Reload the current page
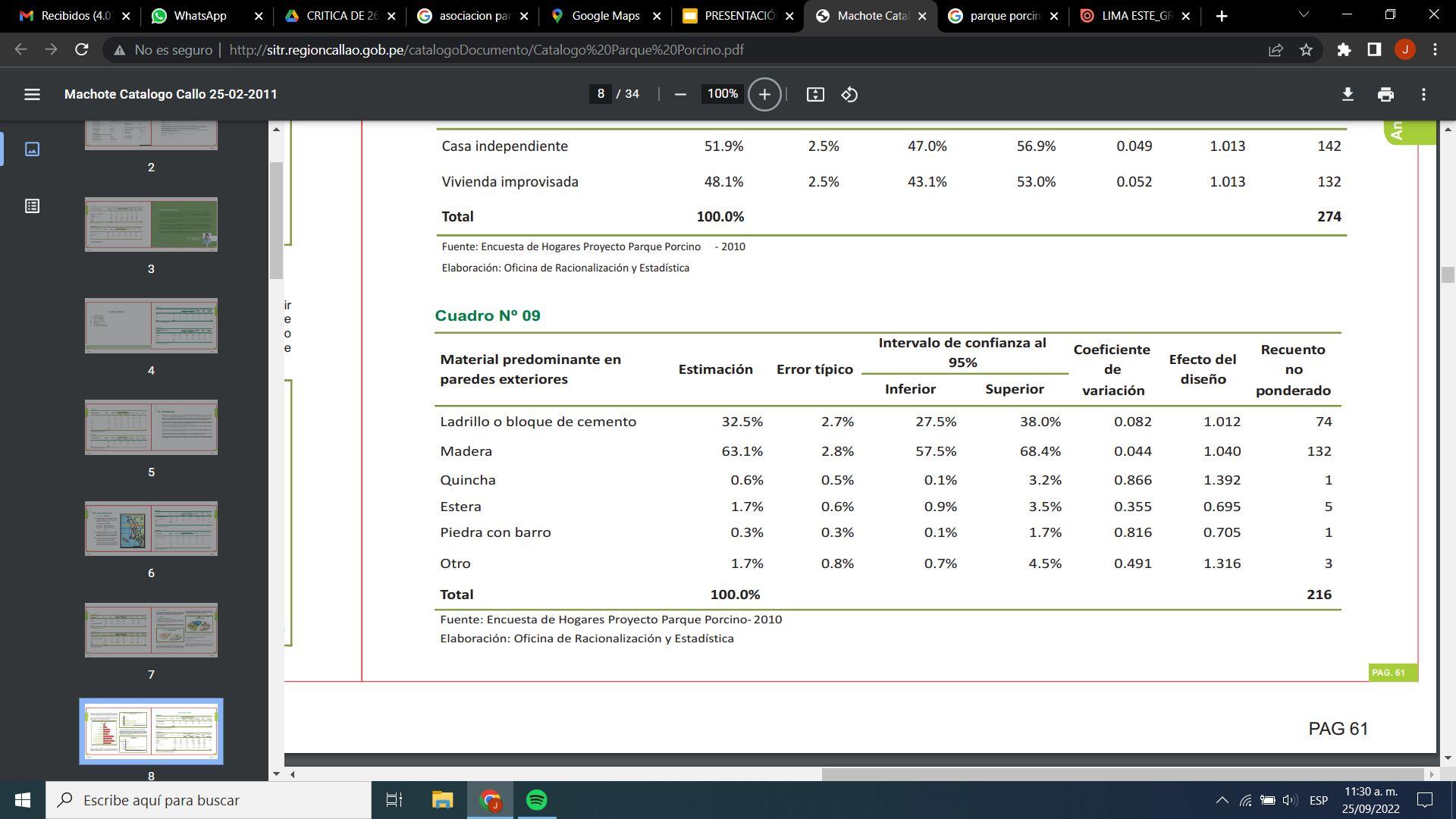 [x=82, y=49]
